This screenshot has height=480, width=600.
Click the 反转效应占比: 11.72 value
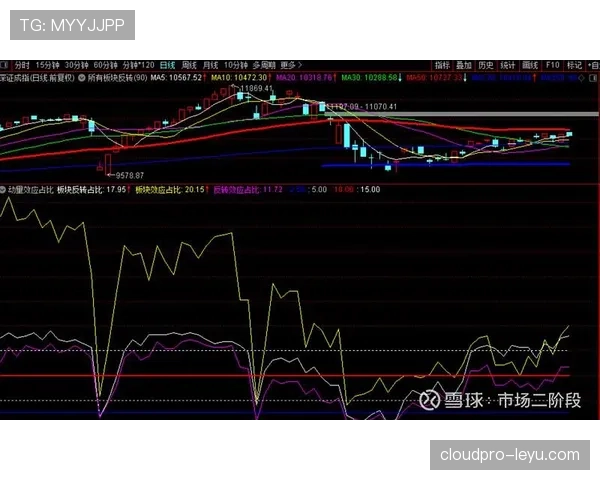(248, 189)
